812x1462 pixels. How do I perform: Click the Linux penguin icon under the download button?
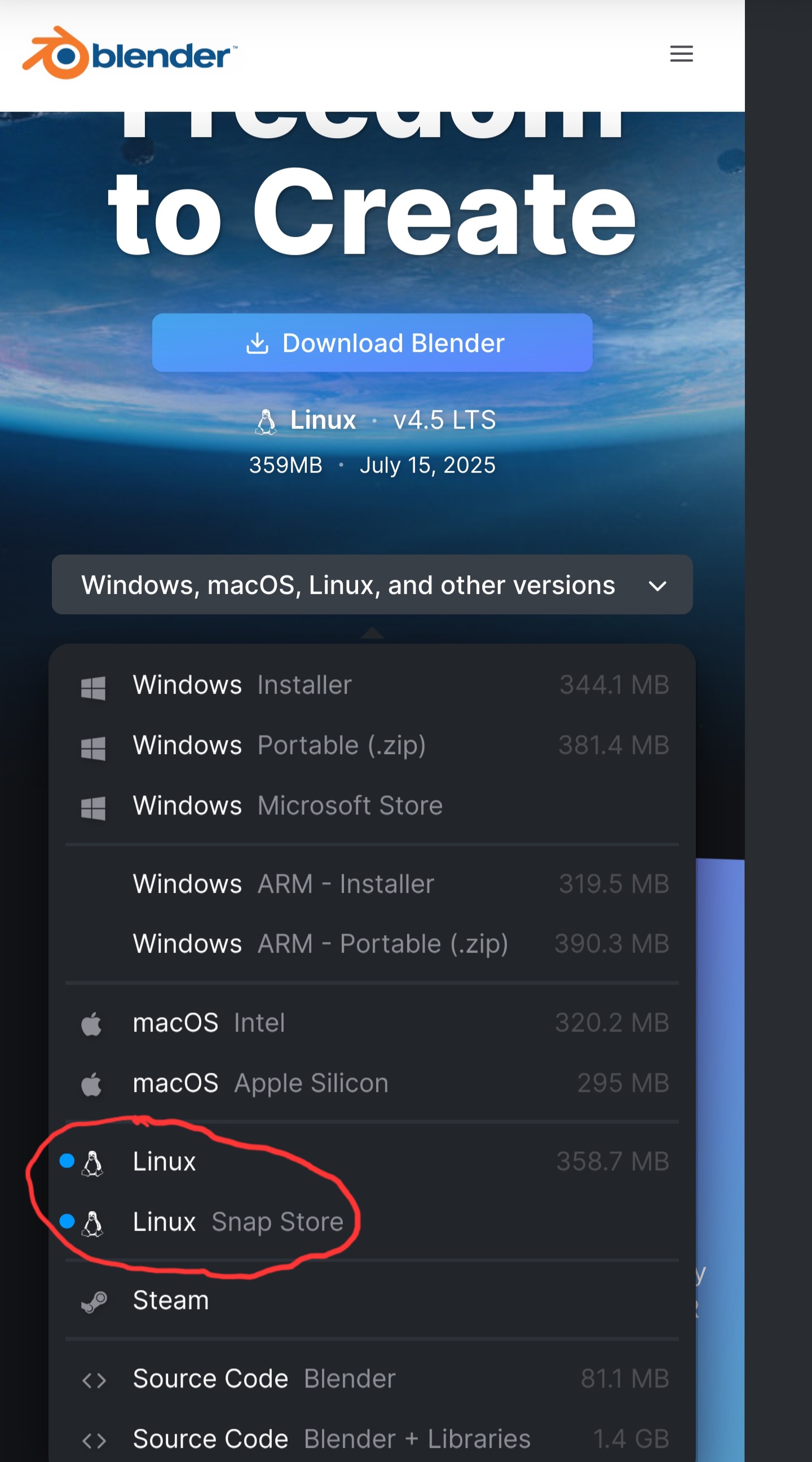[266, 422]
